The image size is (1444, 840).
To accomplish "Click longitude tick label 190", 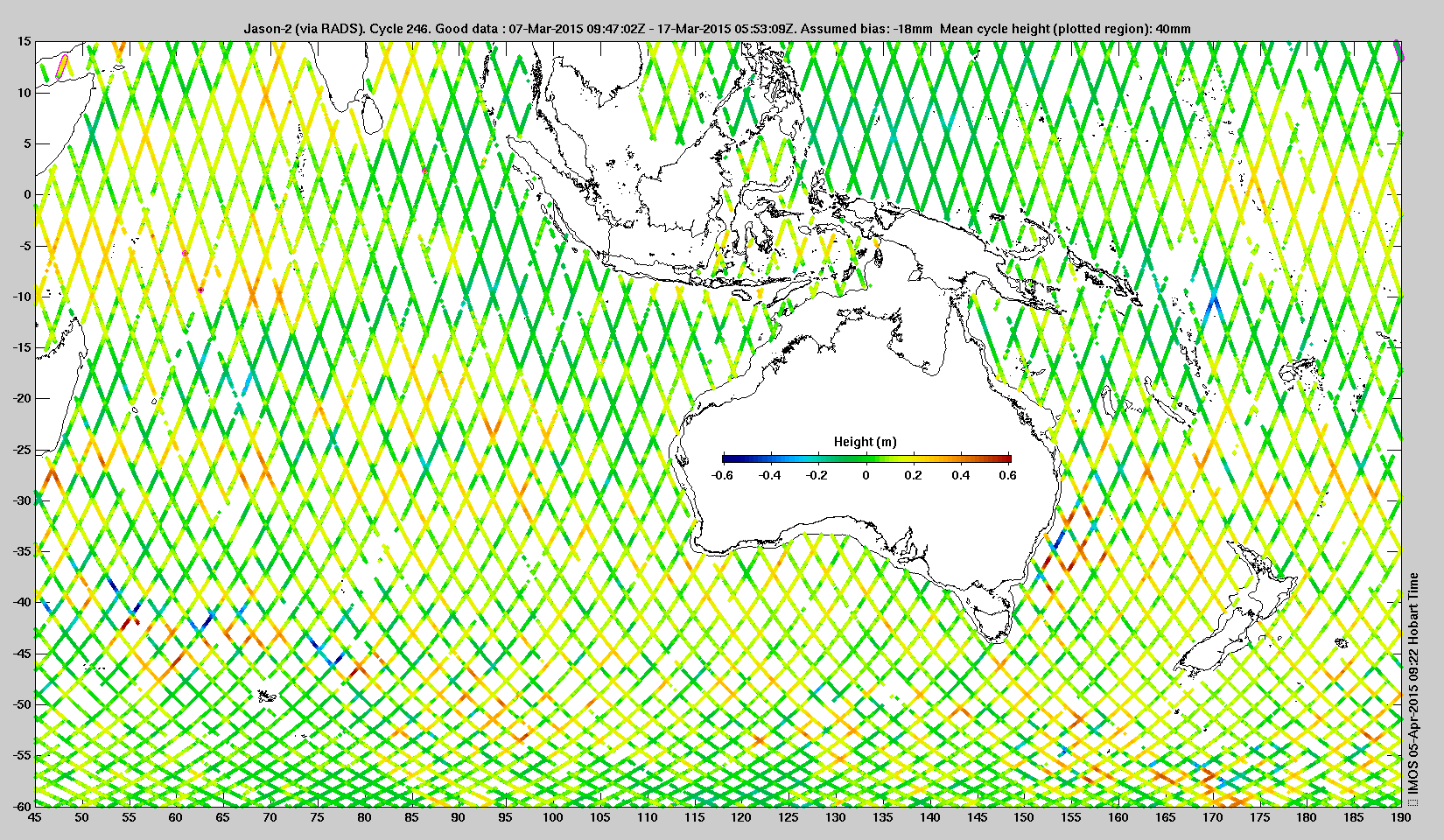I will [1400, 817].
